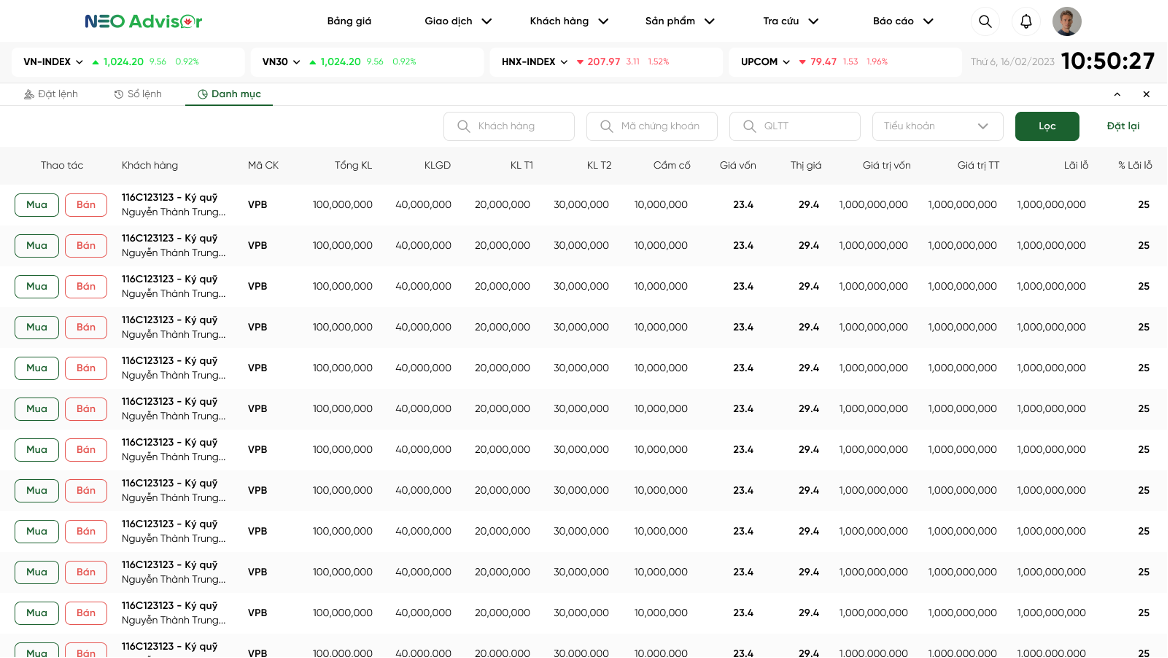Click the NEO Advisor logo
The width and height of the screenshot is (1168, 658).
coord(143,21)
